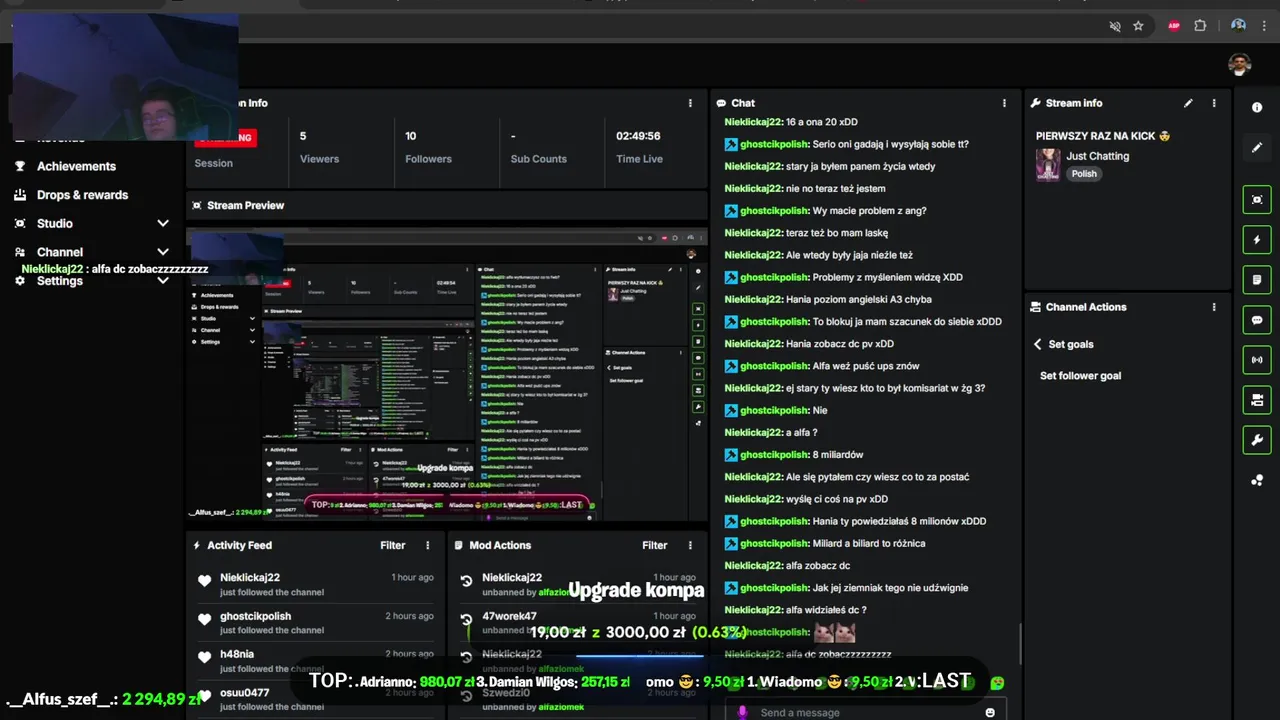This screenshot has width=1280, height=720.
Task: Click undo icon for Nieklickaj22 1 hour ago unban
Action: click(466, 581)
